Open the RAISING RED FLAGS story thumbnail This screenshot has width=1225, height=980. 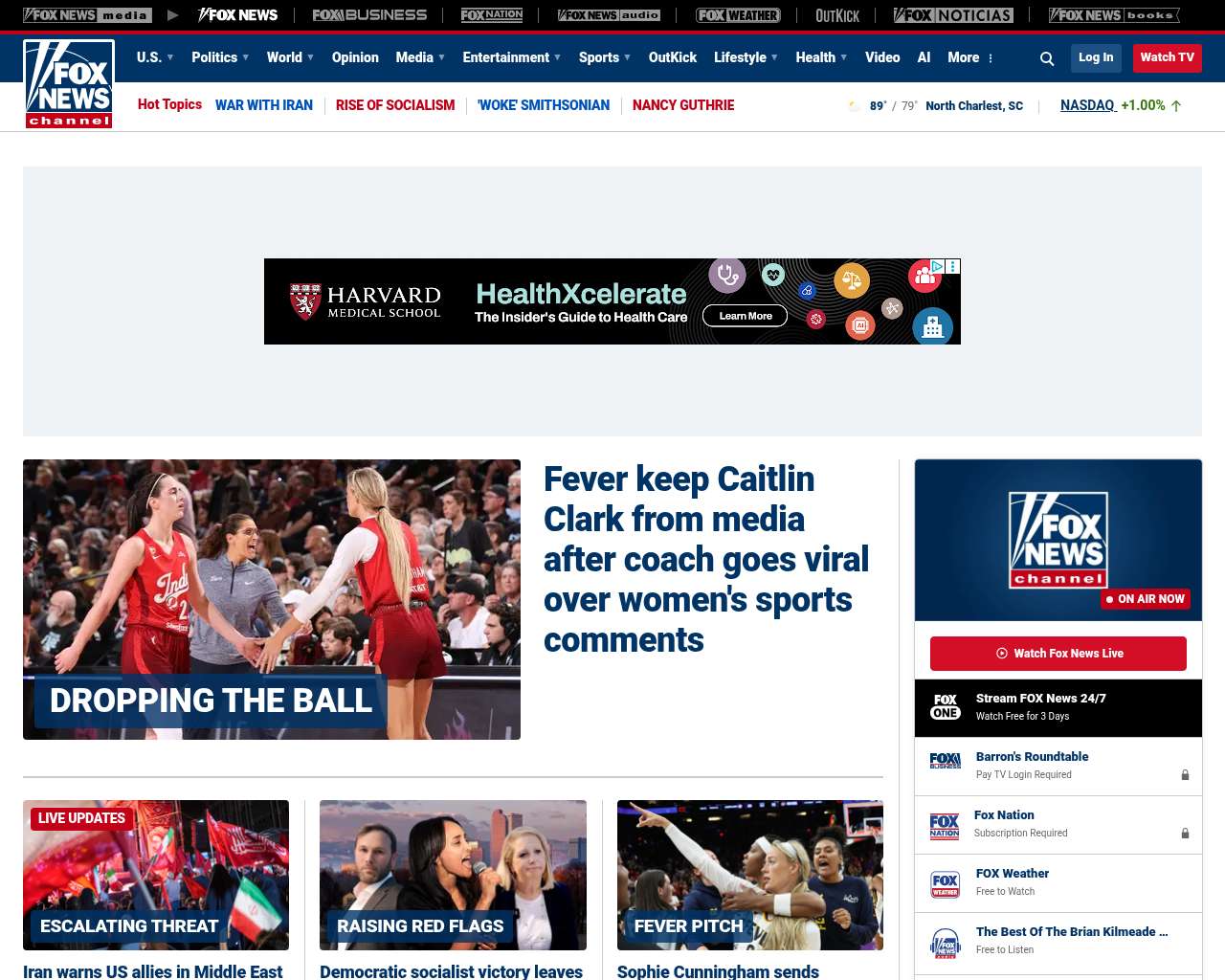[x=453, y=875]
